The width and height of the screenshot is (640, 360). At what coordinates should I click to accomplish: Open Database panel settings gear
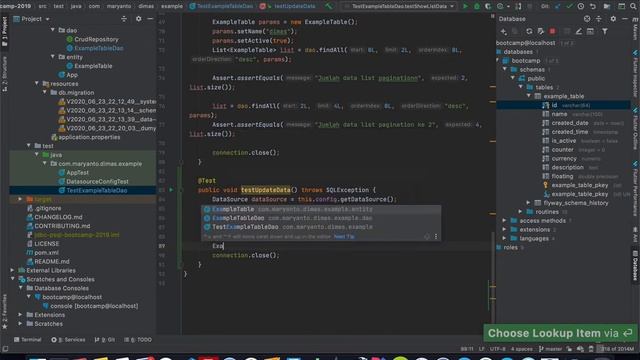613,19
